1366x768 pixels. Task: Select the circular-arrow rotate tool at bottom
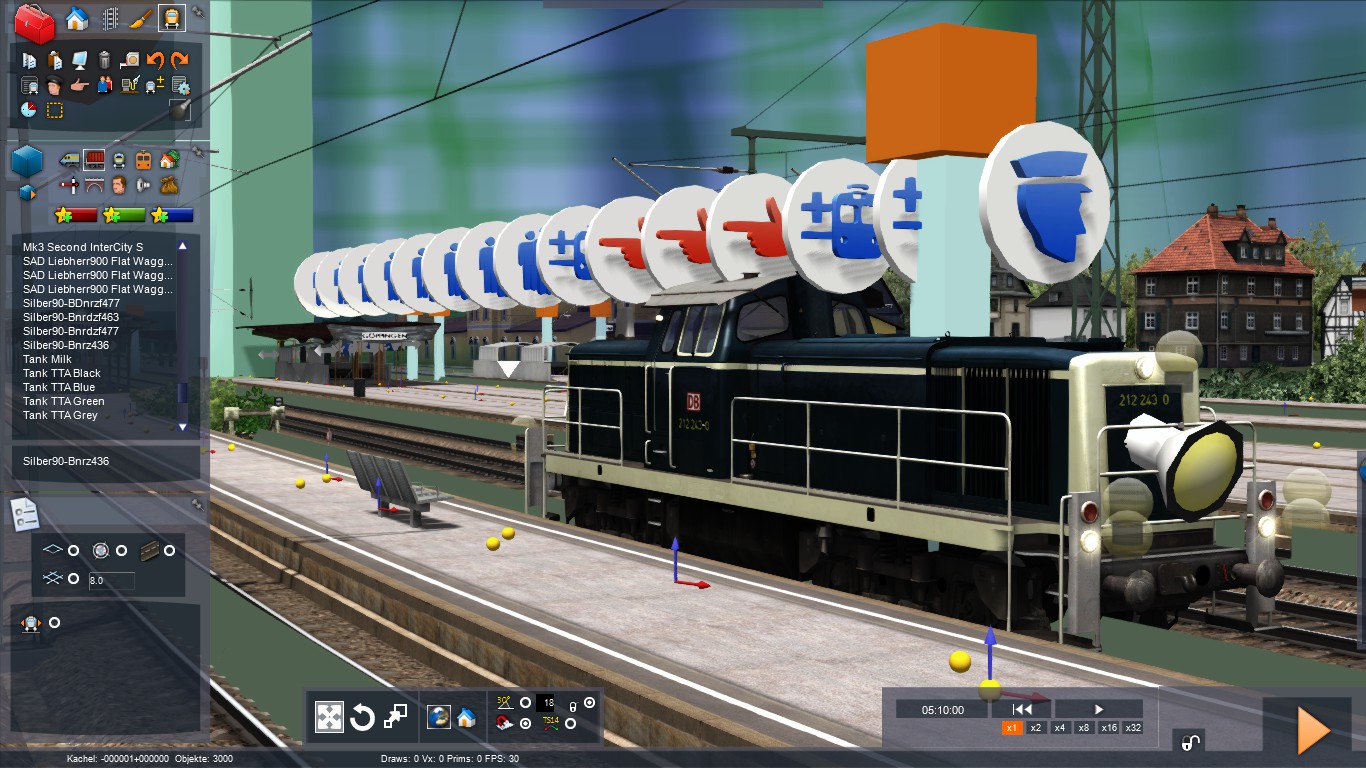pos(362,717)
